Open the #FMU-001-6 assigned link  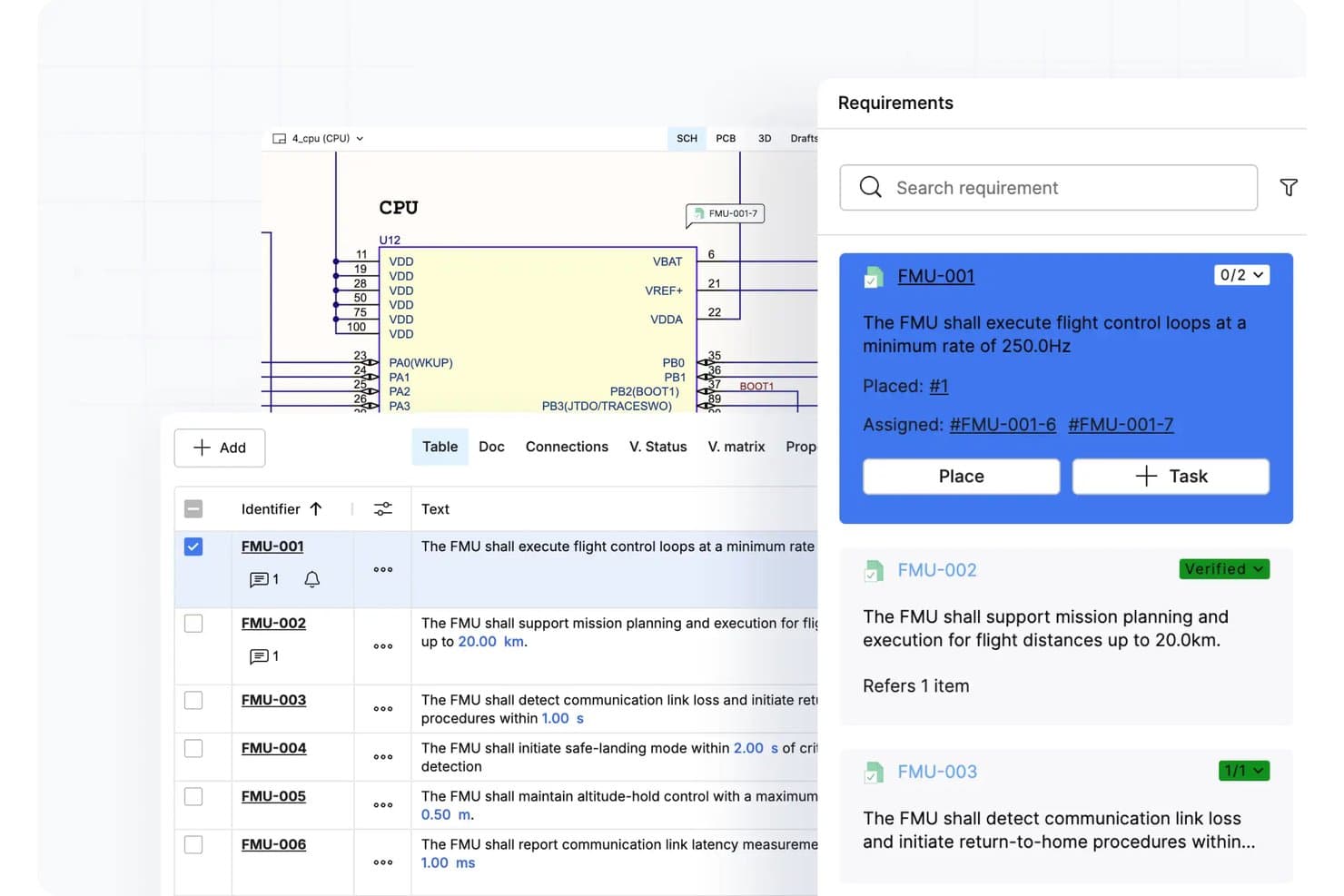pos(1003,425)
